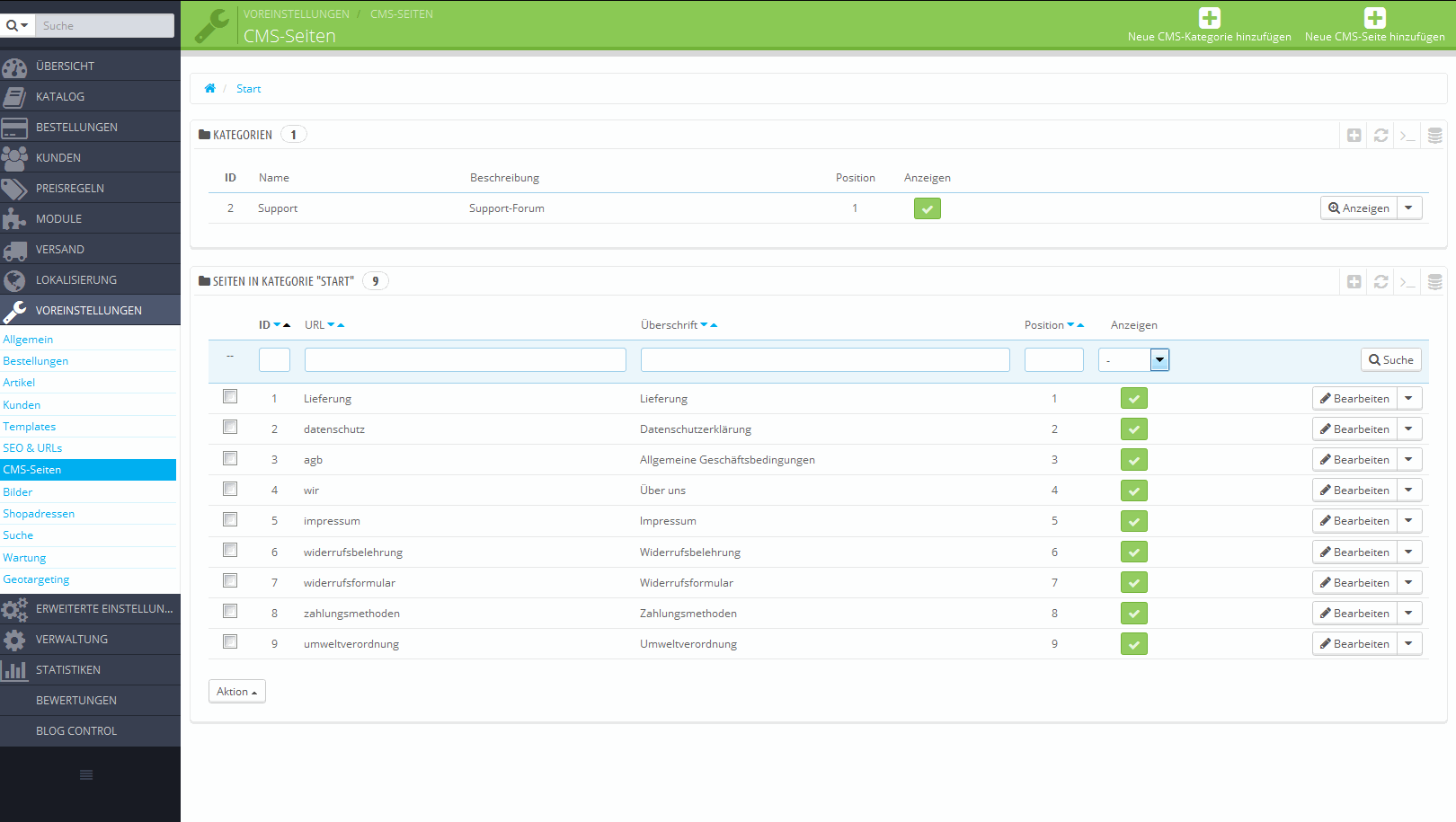Sort pages by Überschrift ascending
The width and height of the screenshot is (1456, 822).
click(714, 325)
